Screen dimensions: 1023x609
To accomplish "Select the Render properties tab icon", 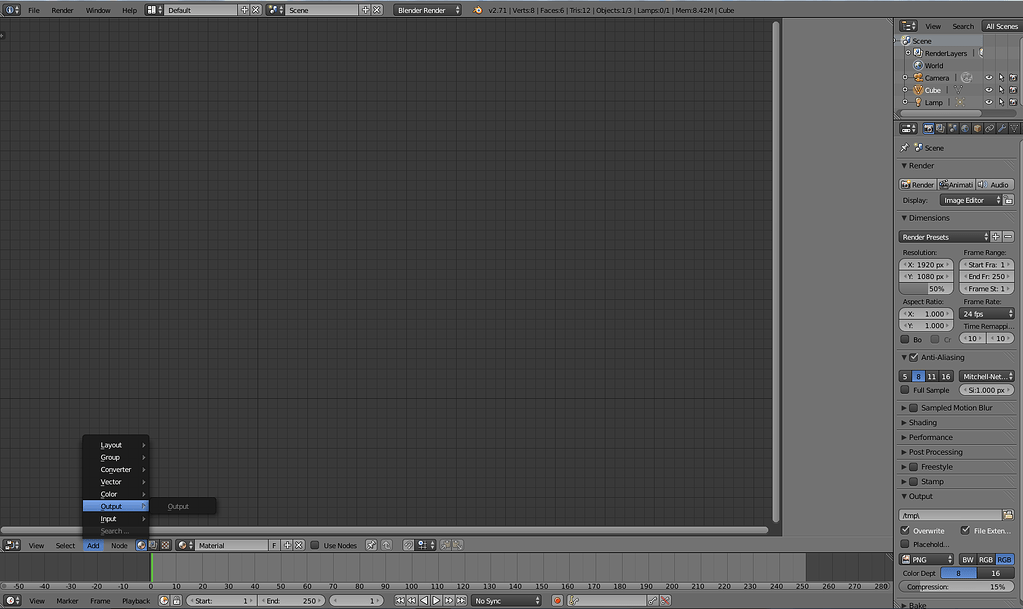I will [928, 129].
